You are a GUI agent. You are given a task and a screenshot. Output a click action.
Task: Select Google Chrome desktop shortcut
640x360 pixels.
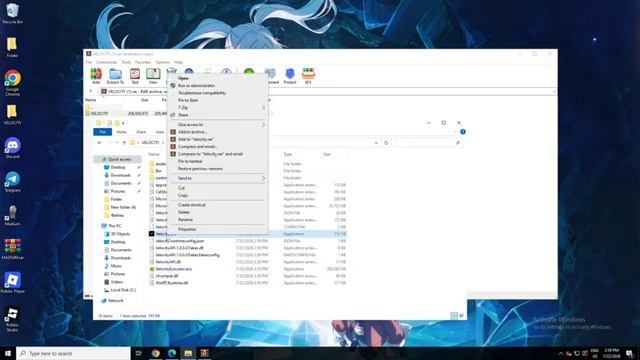[x=12, y=83]
